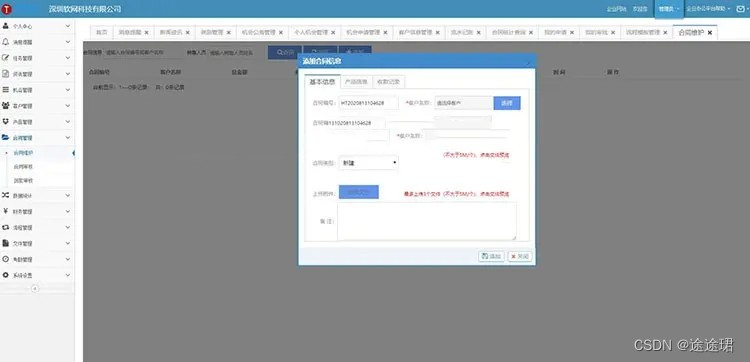The image size is (750, 362).
Task: Expand the 消息提醒 sidebar chevron
Action: click(x=68, y=42)
